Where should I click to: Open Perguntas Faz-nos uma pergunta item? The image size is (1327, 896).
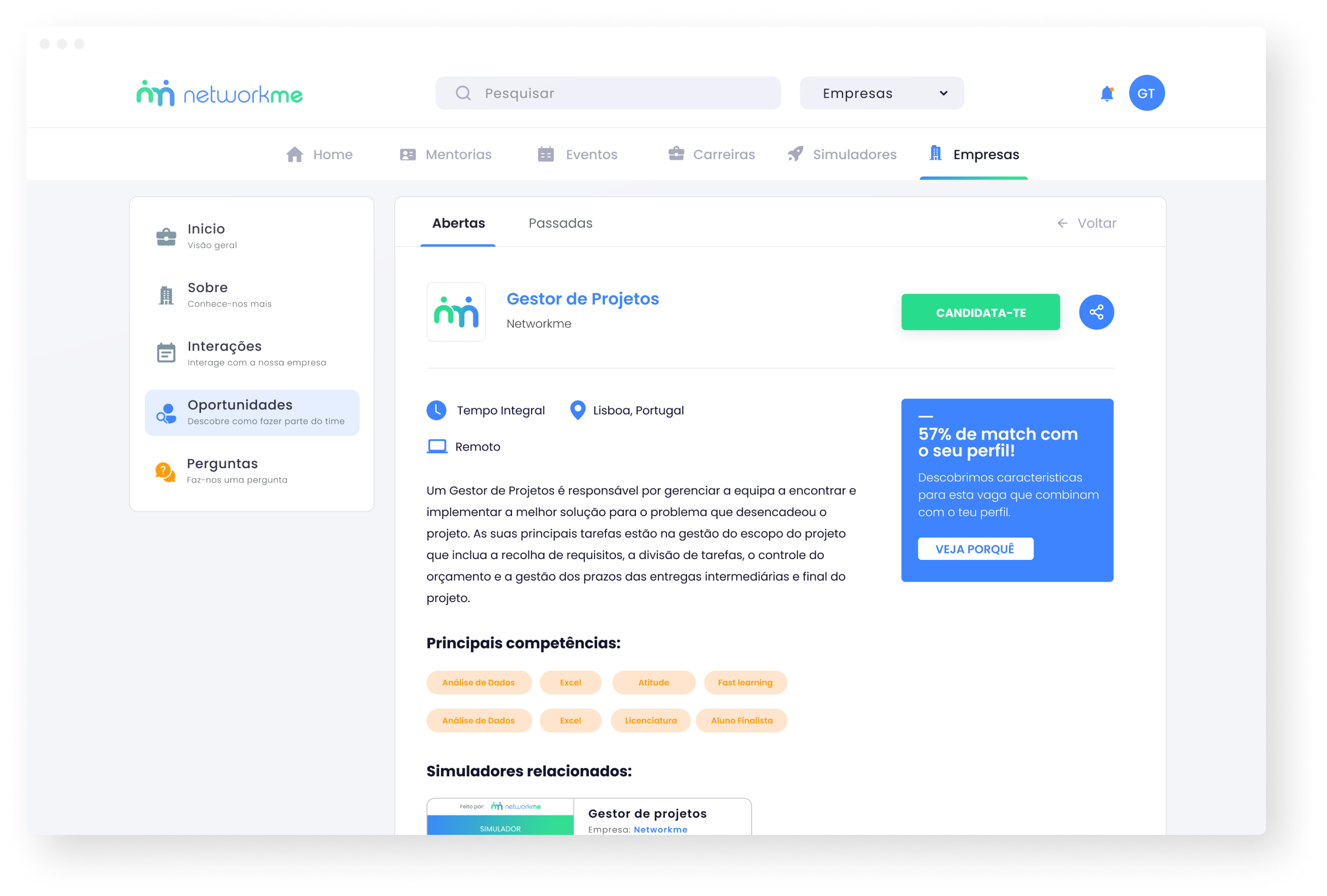[252, 472]
